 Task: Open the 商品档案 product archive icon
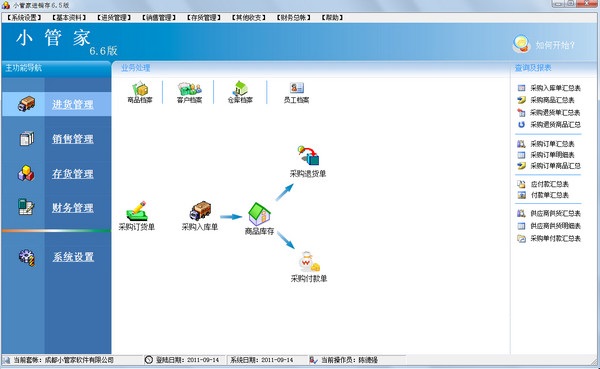point(140,89)
